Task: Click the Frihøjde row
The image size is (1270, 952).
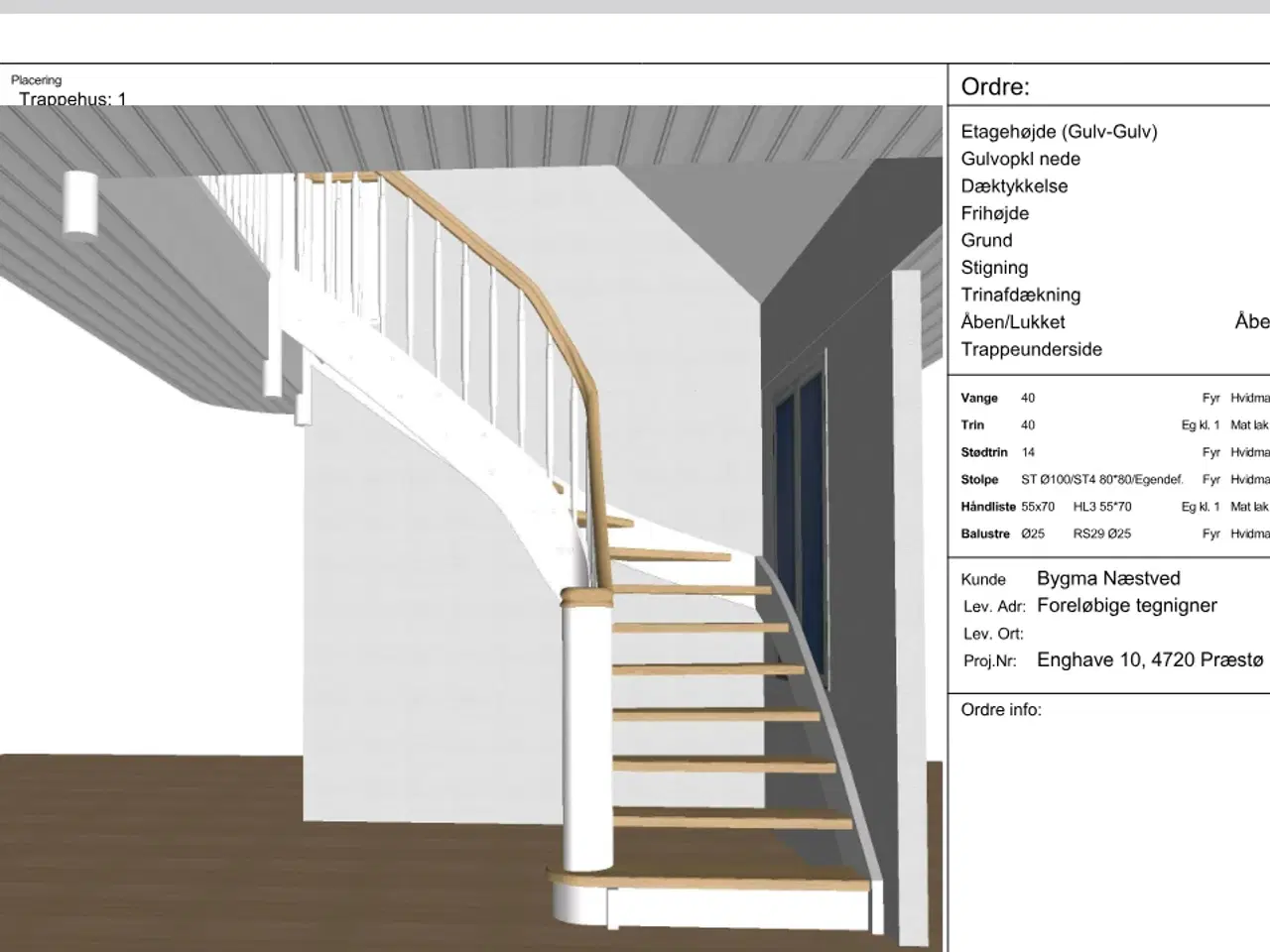Action: (994, 213)
